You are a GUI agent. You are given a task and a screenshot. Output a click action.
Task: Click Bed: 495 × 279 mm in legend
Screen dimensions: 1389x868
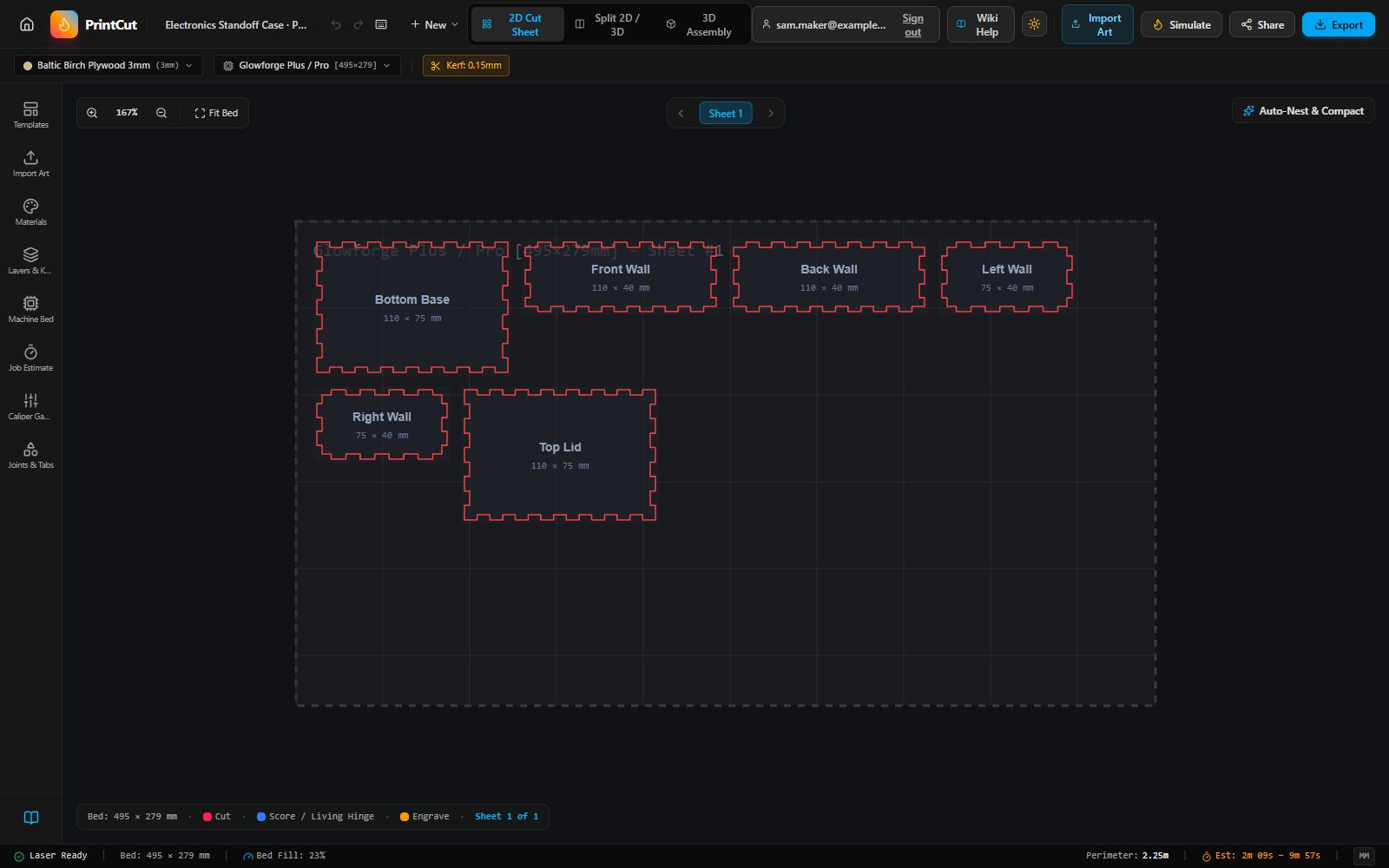pos(132,817)
